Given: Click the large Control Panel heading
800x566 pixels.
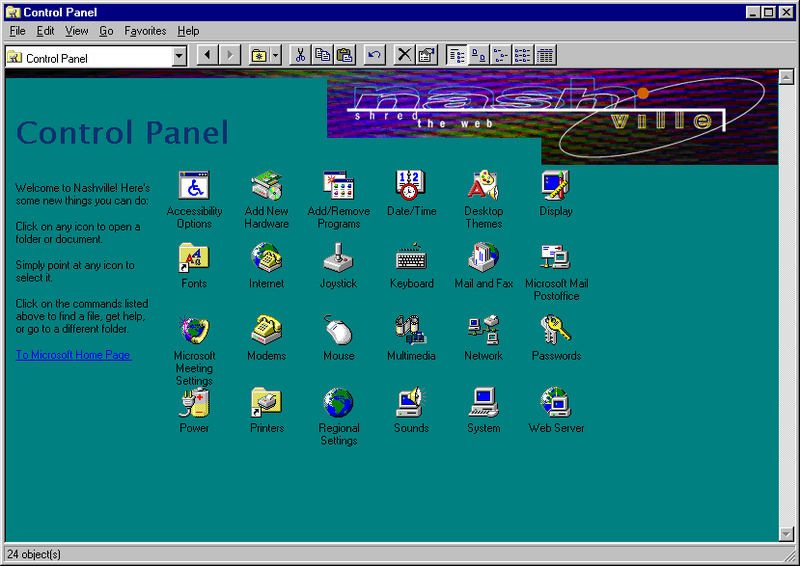Looking at the screenshot, I should pos(122,133).
